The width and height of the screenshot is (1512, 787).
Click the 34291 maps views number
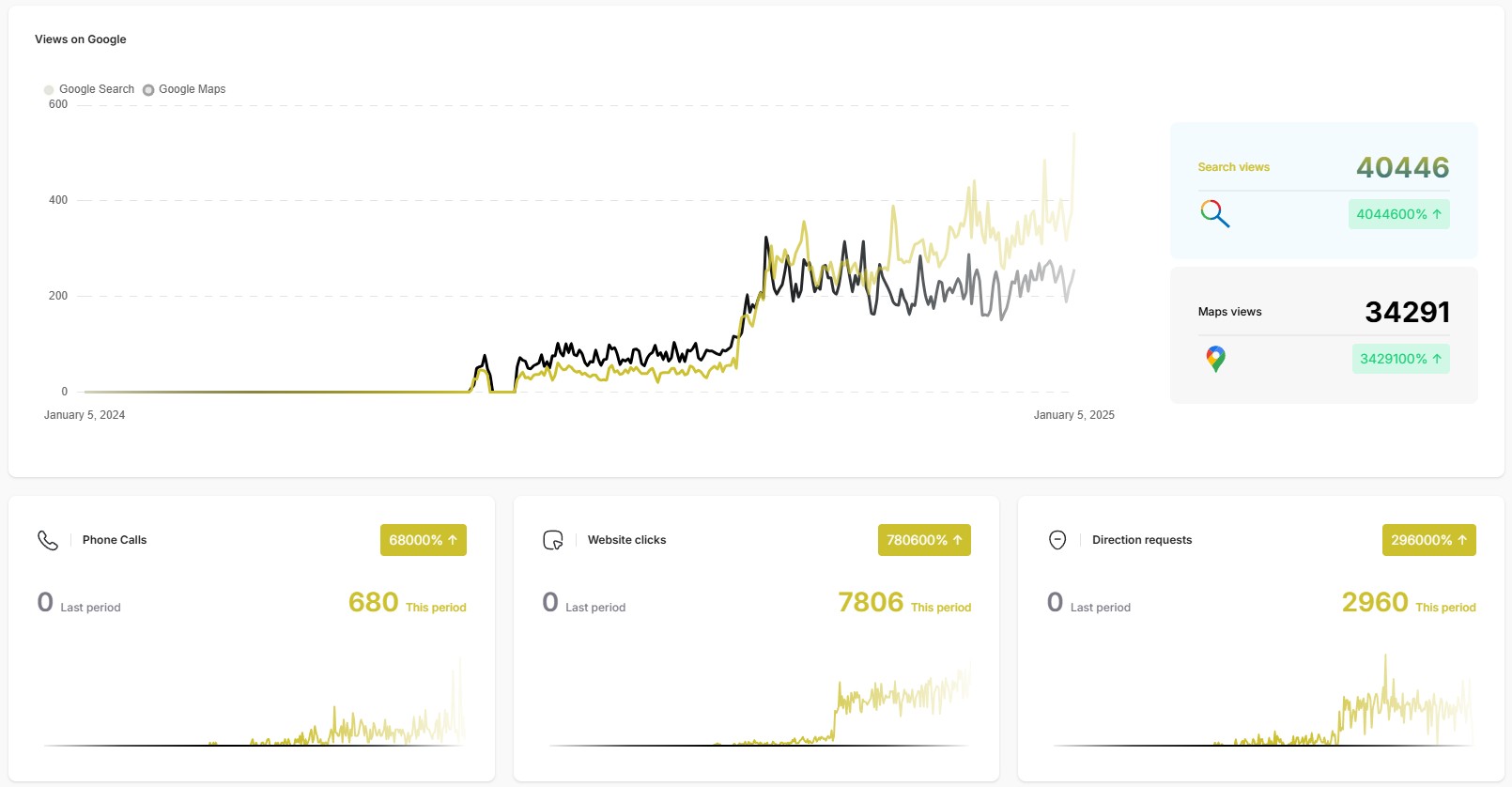(1407, 312)
